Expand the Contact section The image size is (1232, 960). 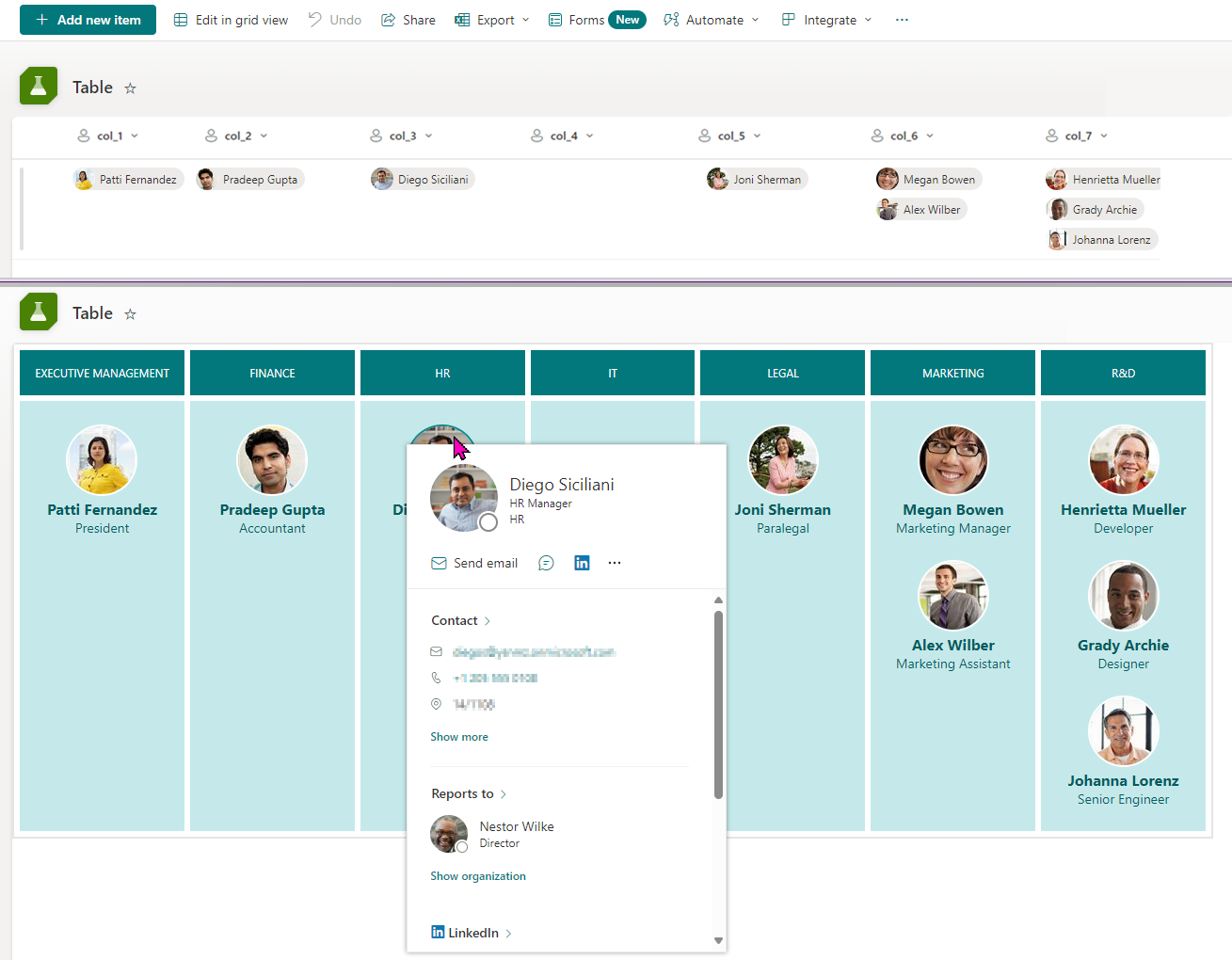[x=461, y=620]
